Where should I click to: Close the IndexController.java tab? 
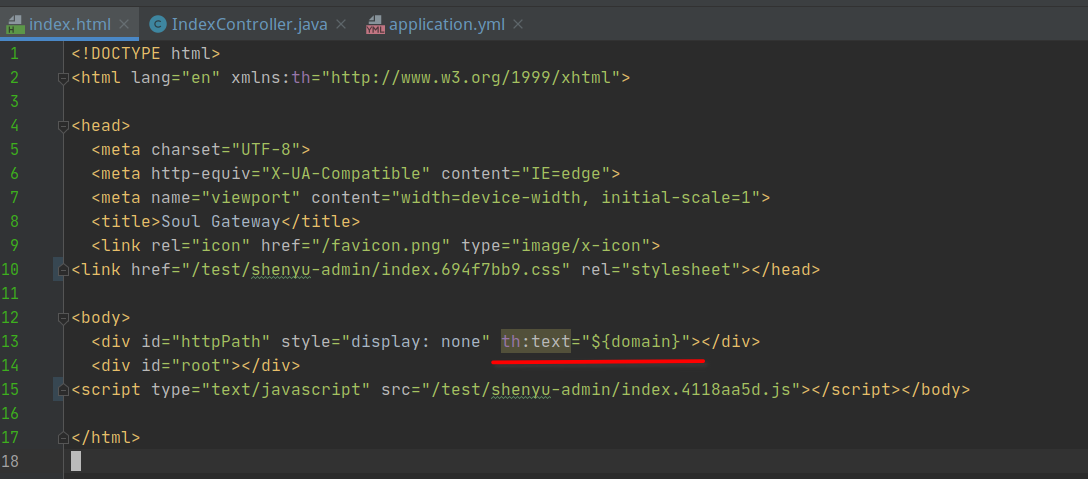[341, 25]
